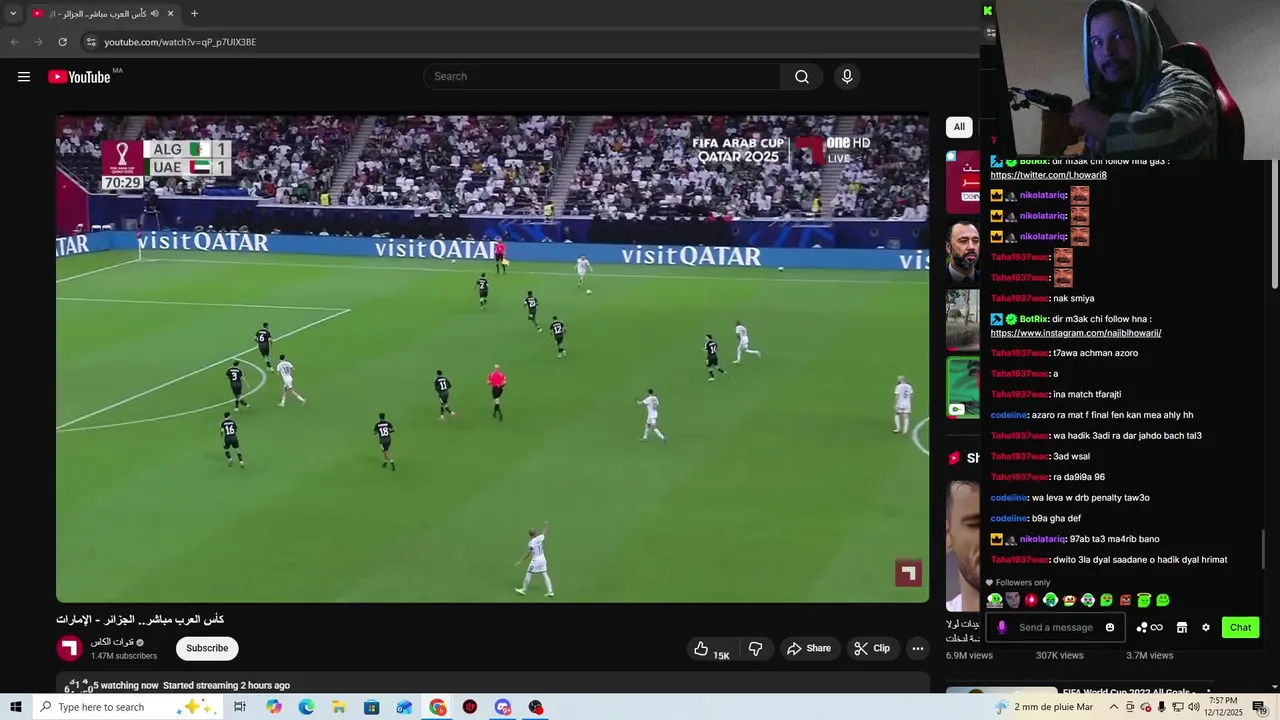Viewport: 1280px width, 720px height.
Task: Switch to Chrome on the taskbar
Action: point(438,707)
